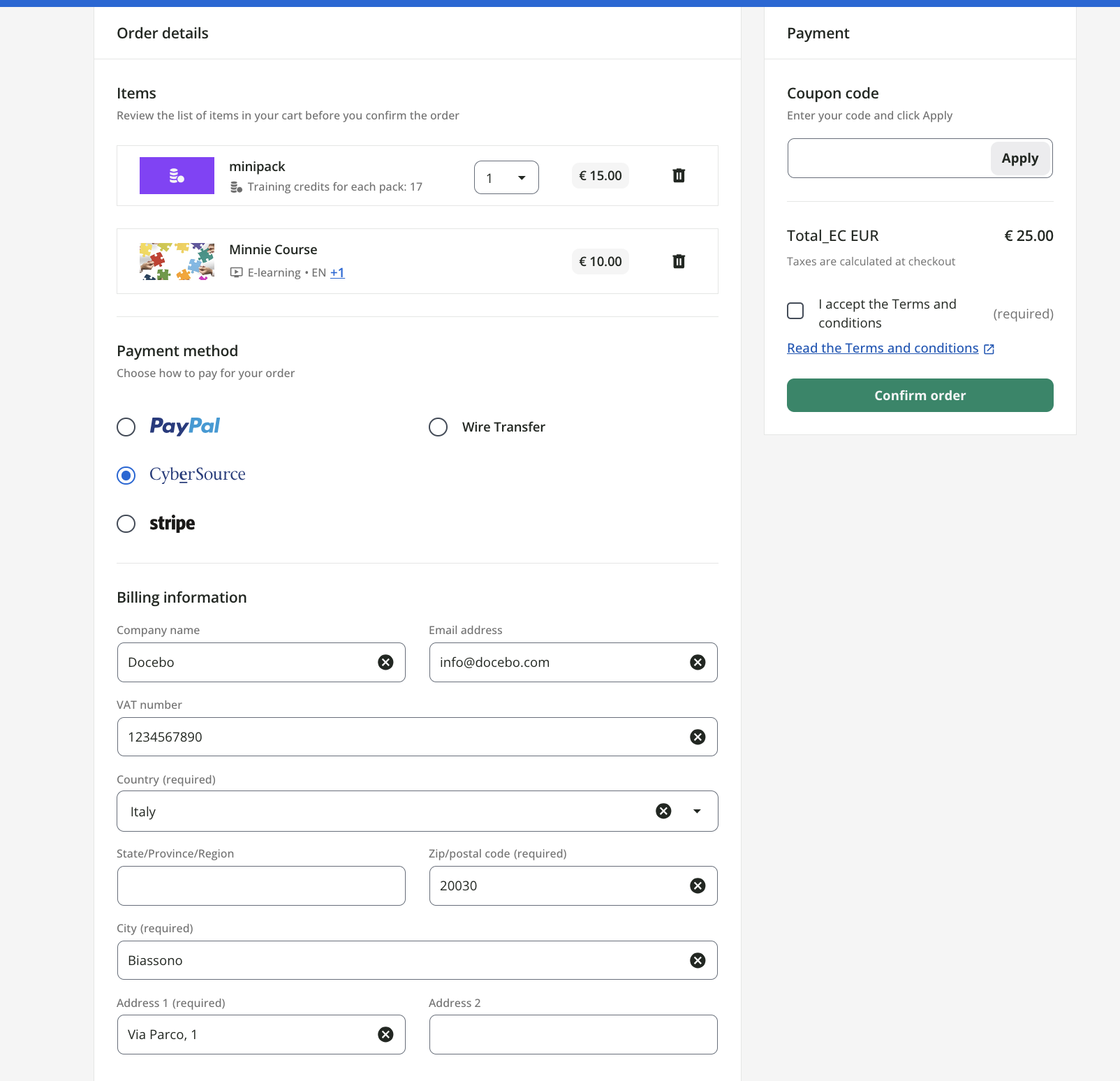Clear the selected country Italy
Viewport: 1120px width, 1081px height.
(663, 811)
